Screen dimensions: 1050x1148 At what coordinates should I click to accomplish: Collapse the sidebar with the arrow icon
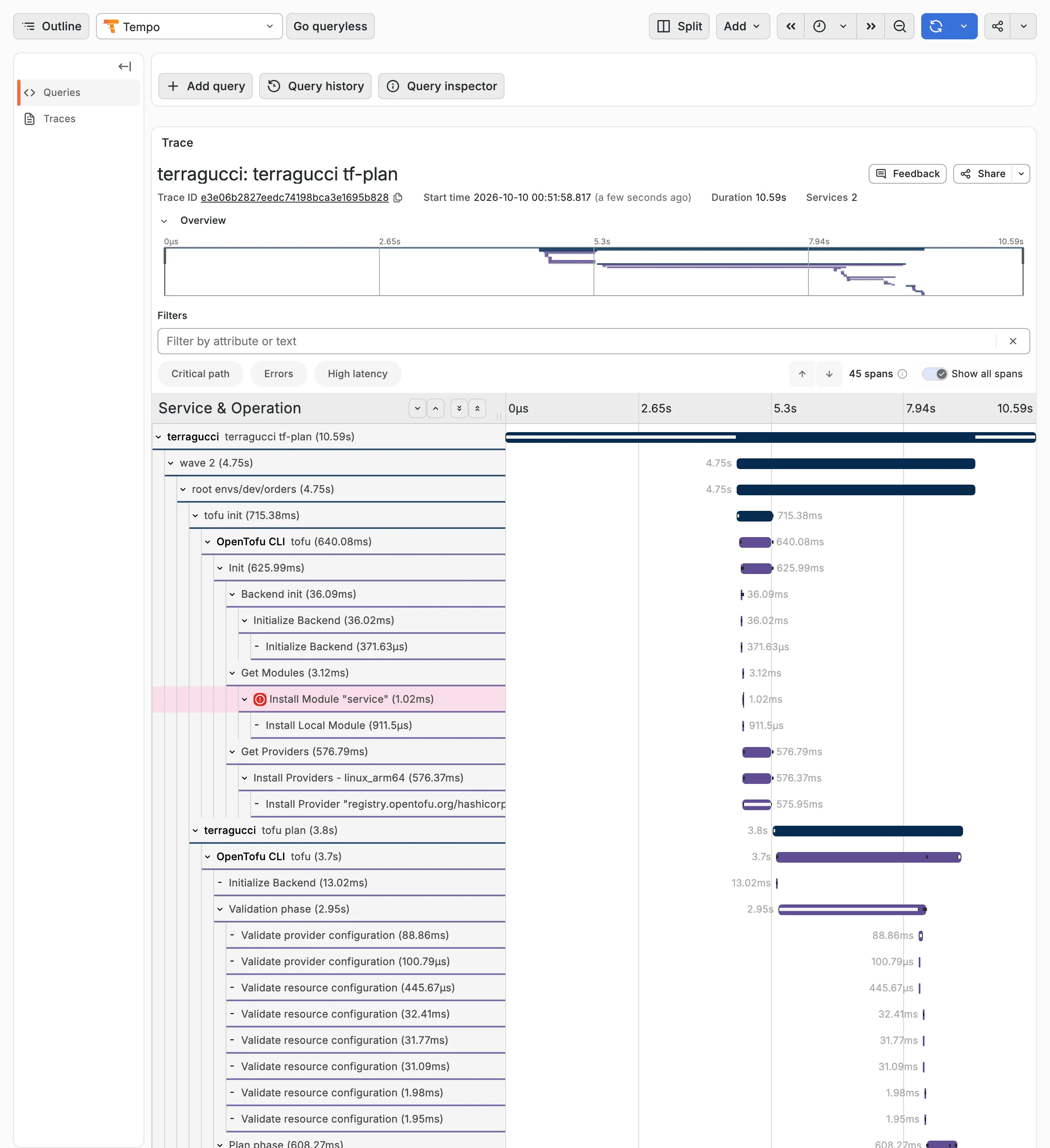pyautogui.click(x=125, y=66)
